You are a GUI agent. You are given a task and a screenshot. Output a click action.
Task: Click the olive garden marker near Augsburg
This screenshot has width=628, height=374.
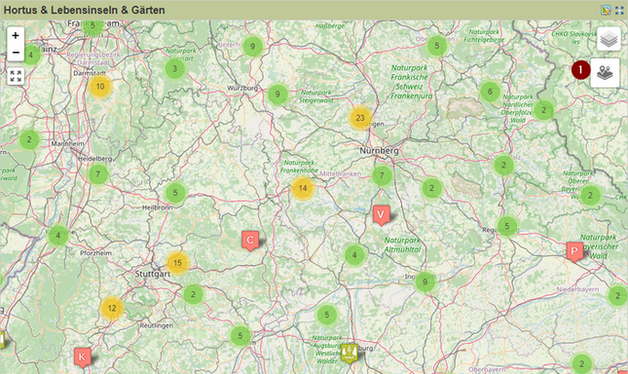[350, 353]
